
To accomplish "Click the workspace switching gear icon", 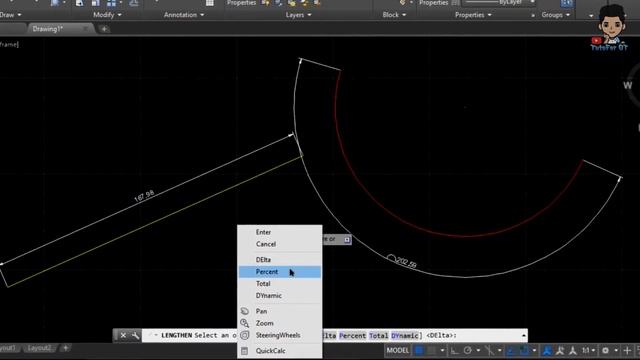I will click(x=605, y=350).
